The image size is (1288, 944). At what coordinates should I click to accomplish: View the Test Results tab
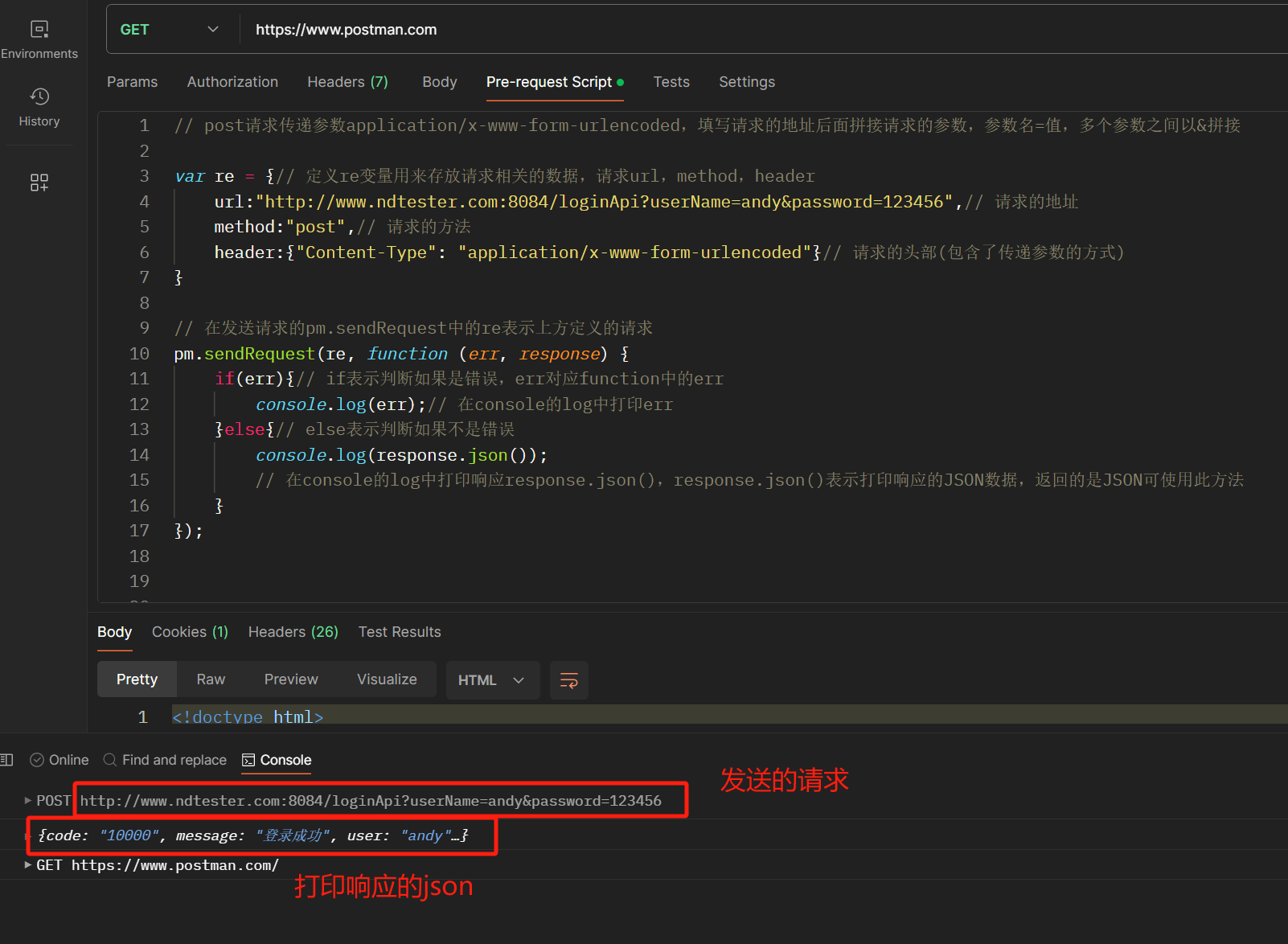click(400, 632)
